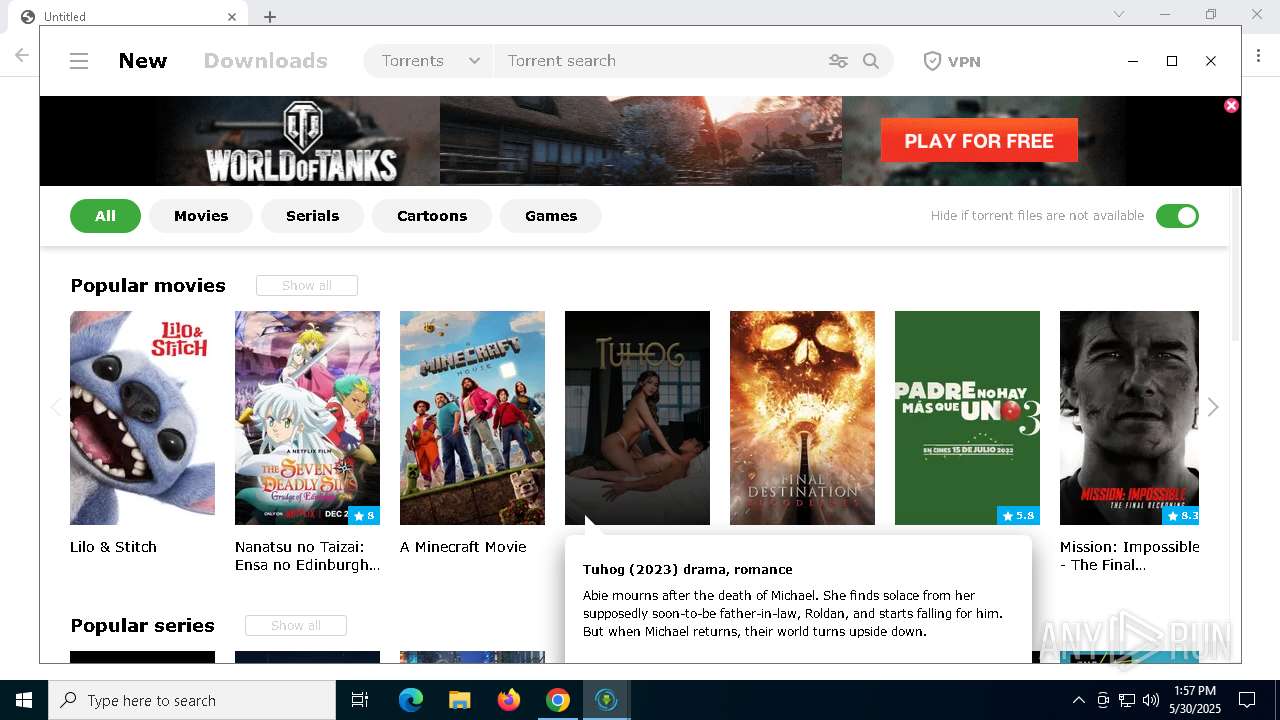Select the All category filter

coord(105,216)
